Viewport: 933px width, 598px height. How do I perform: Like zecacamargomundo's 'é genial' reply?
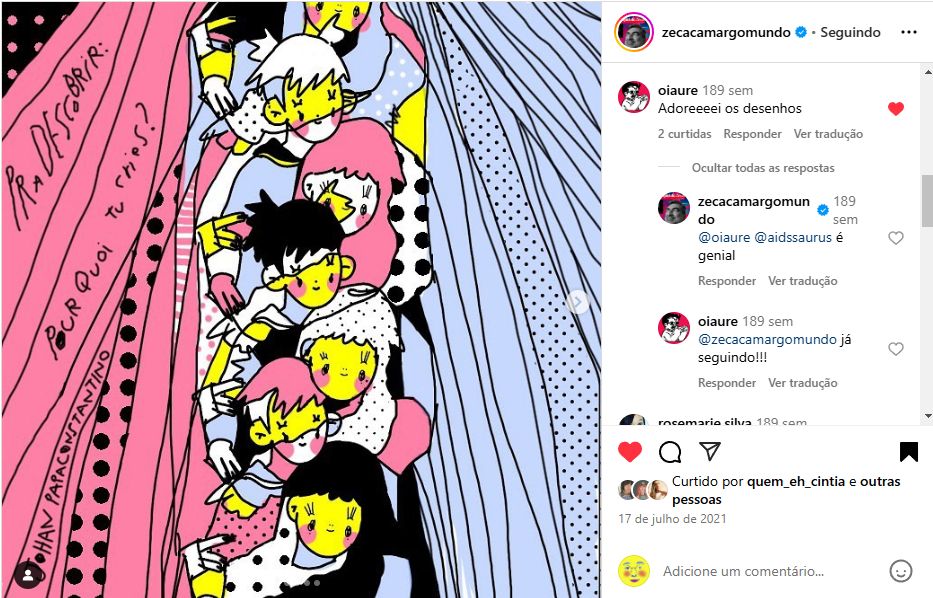coord(896,238)
